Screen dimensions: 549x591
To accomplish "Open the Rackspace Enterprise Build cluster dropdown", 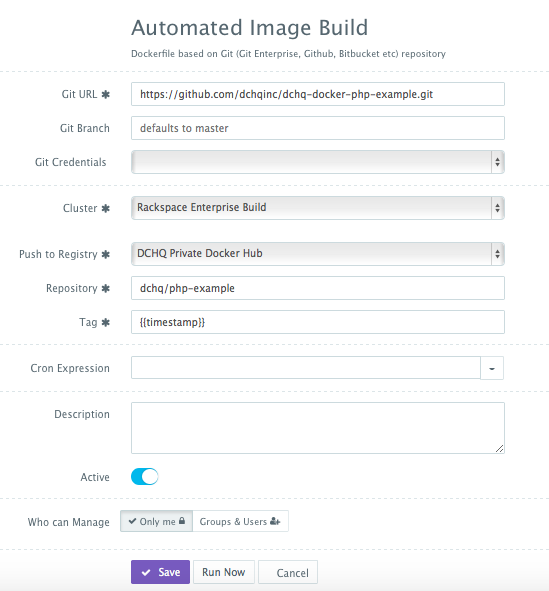I will pos(318,208).
